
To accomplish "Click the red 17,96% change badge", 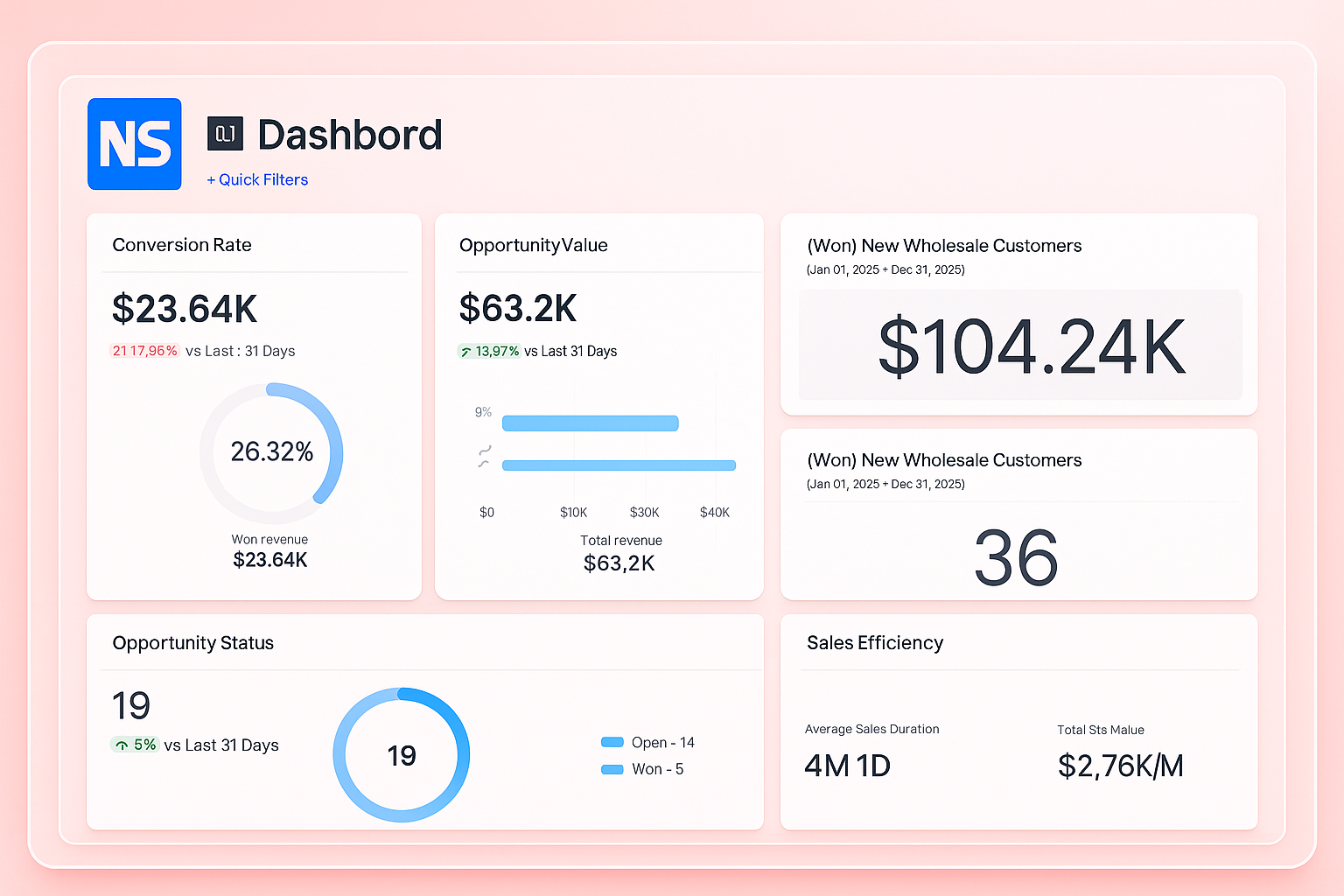I will (x=144, y=351).
